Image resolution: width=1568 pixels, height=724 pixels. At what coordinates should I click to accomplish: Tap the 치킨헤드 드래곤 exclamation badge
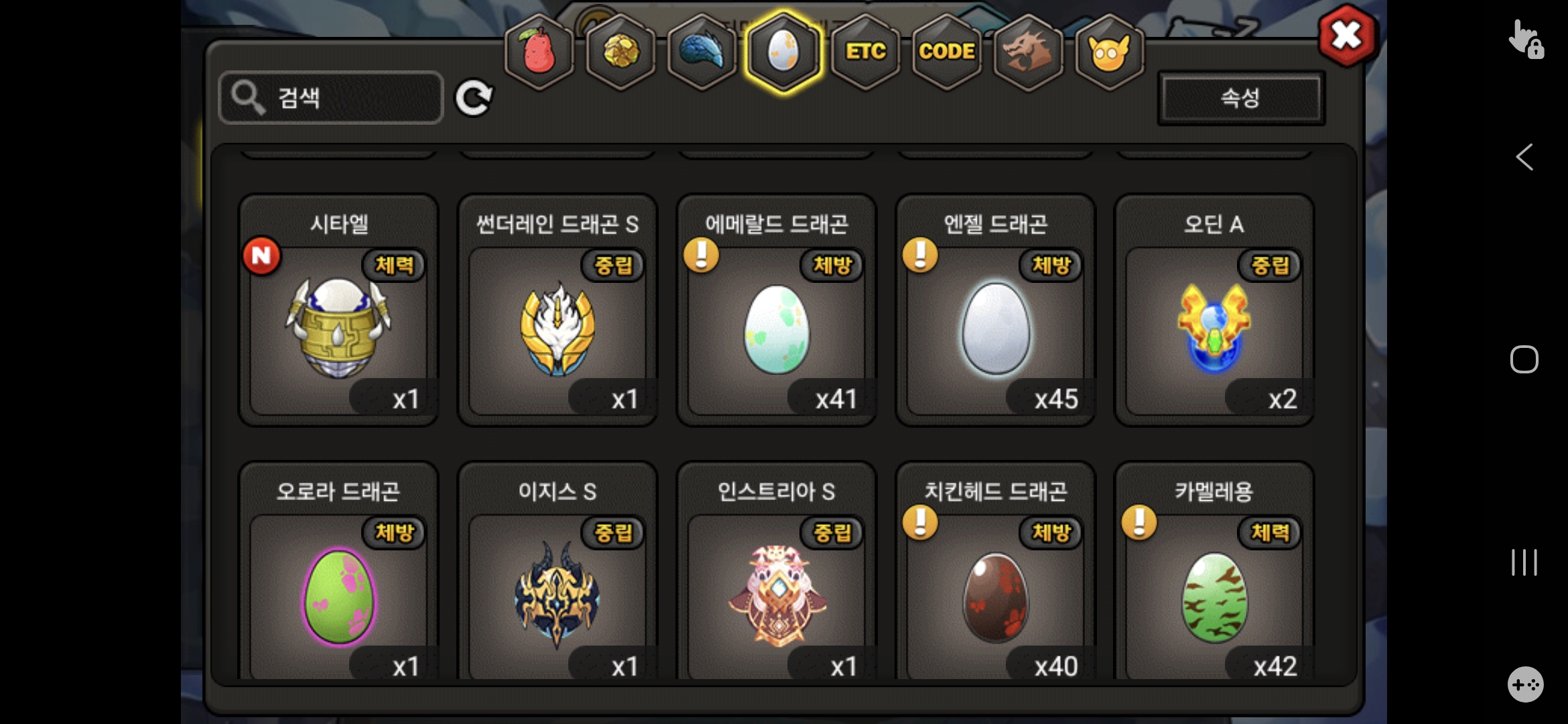click(x=920, y=522)
